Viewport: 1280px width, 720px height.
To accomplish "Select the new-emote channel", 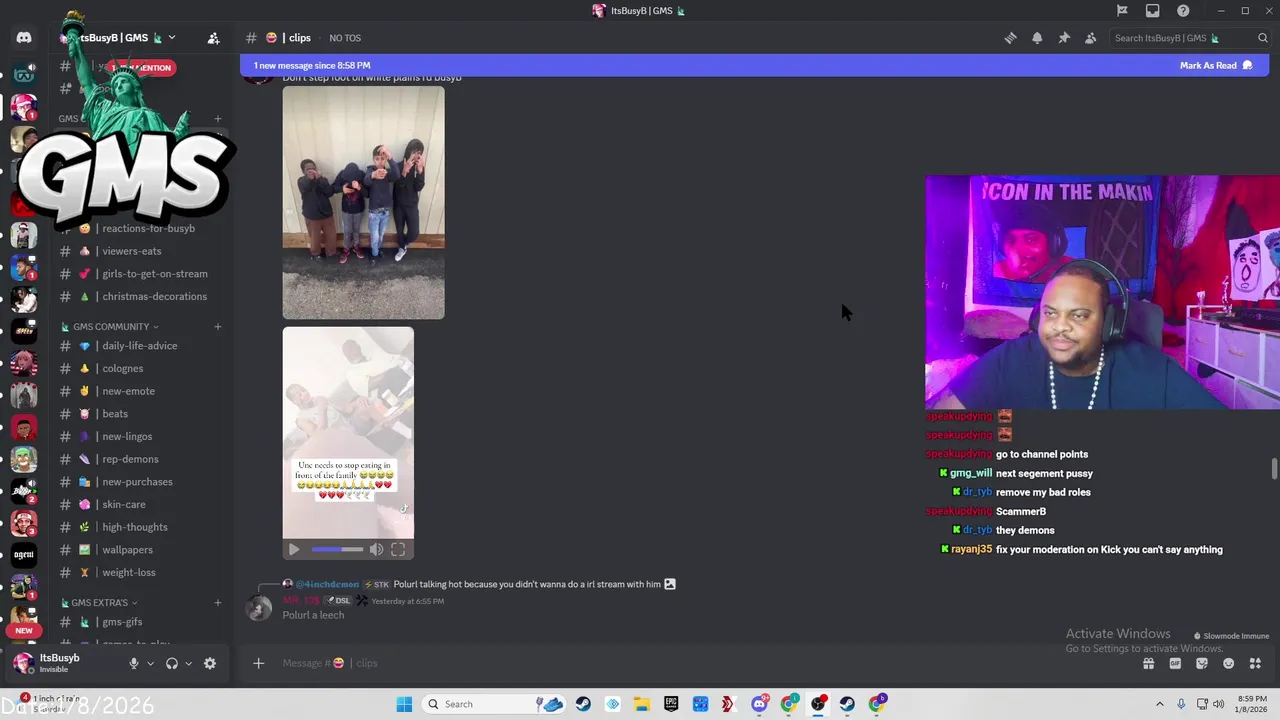I will 140,391.
